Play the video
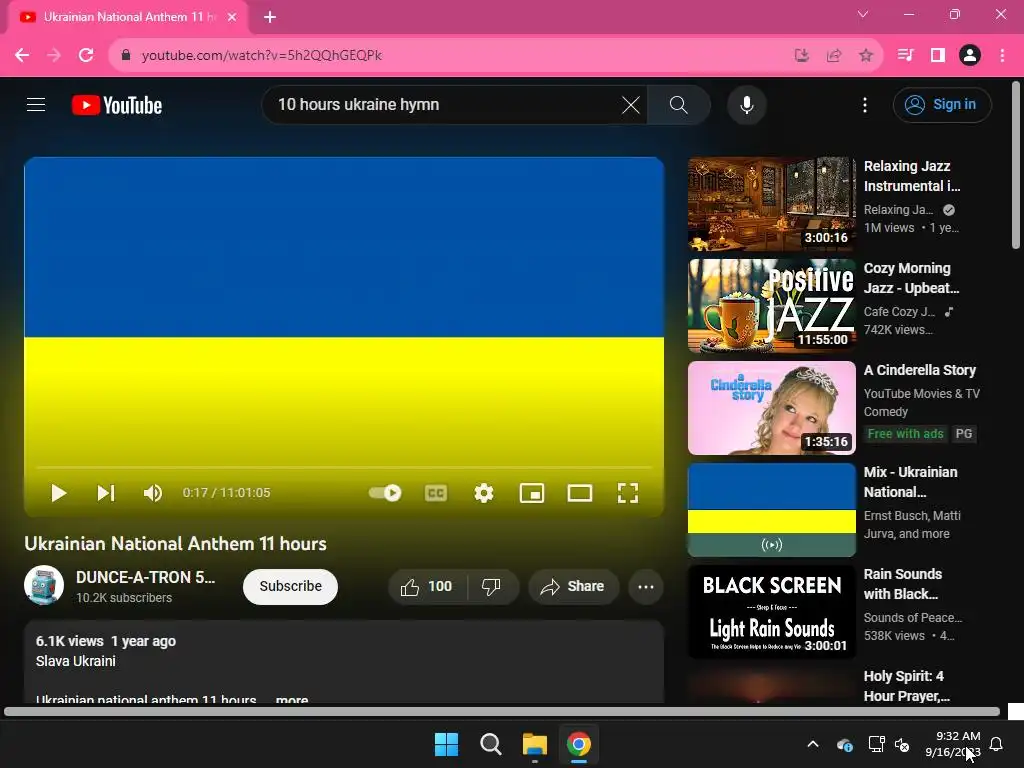Image resolution: width=1024 pixels, height=768 pixels. 58,493
